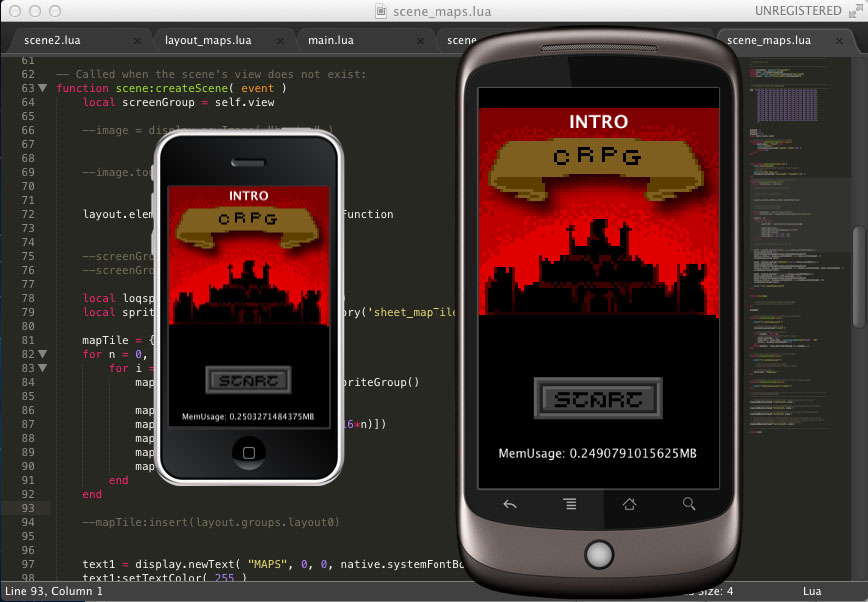Click the iPhone earpiece speaker slot

(x=249, y=163)
